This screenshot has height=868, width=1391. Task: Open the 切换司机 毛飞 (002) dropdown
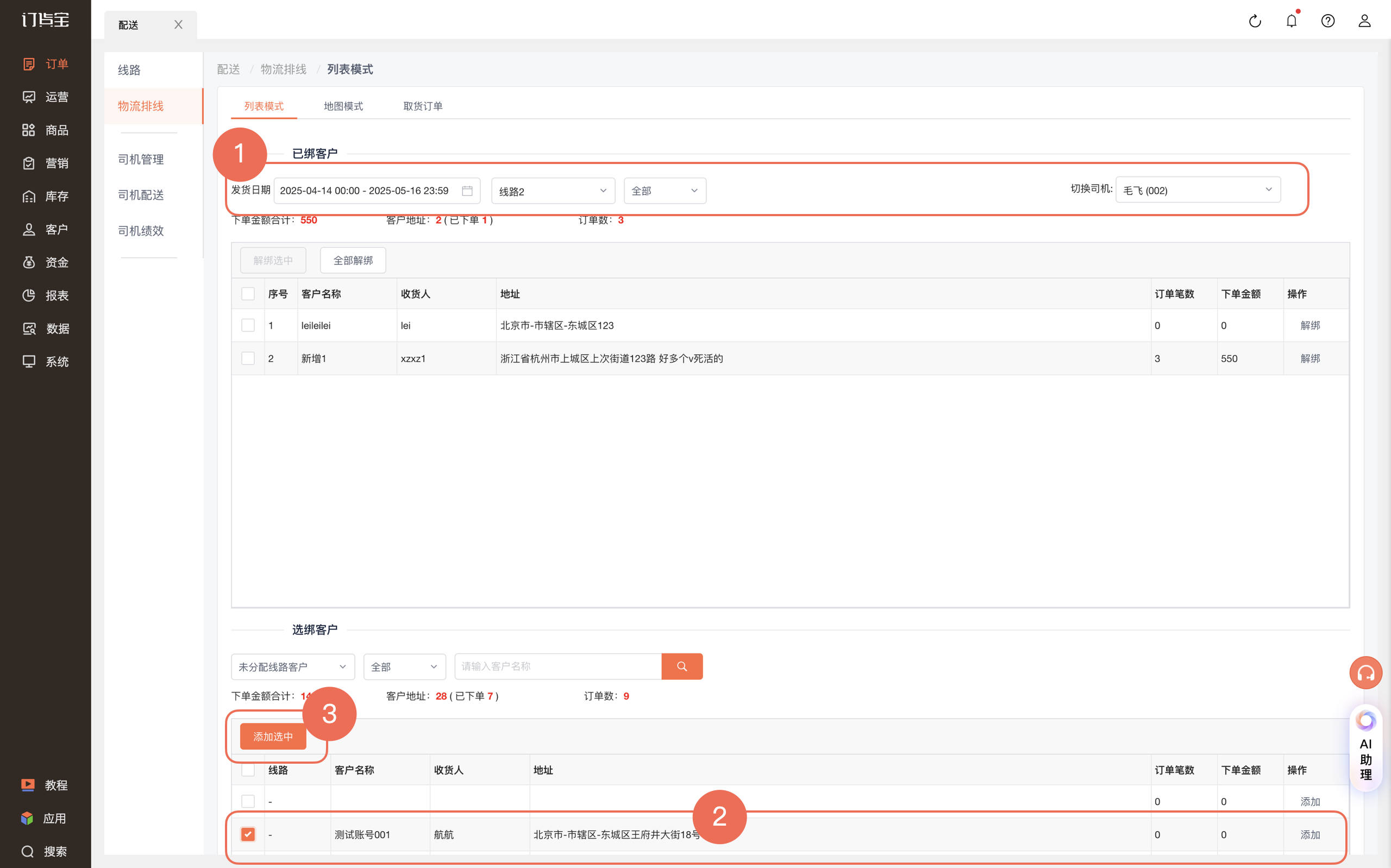(1198, 190)
